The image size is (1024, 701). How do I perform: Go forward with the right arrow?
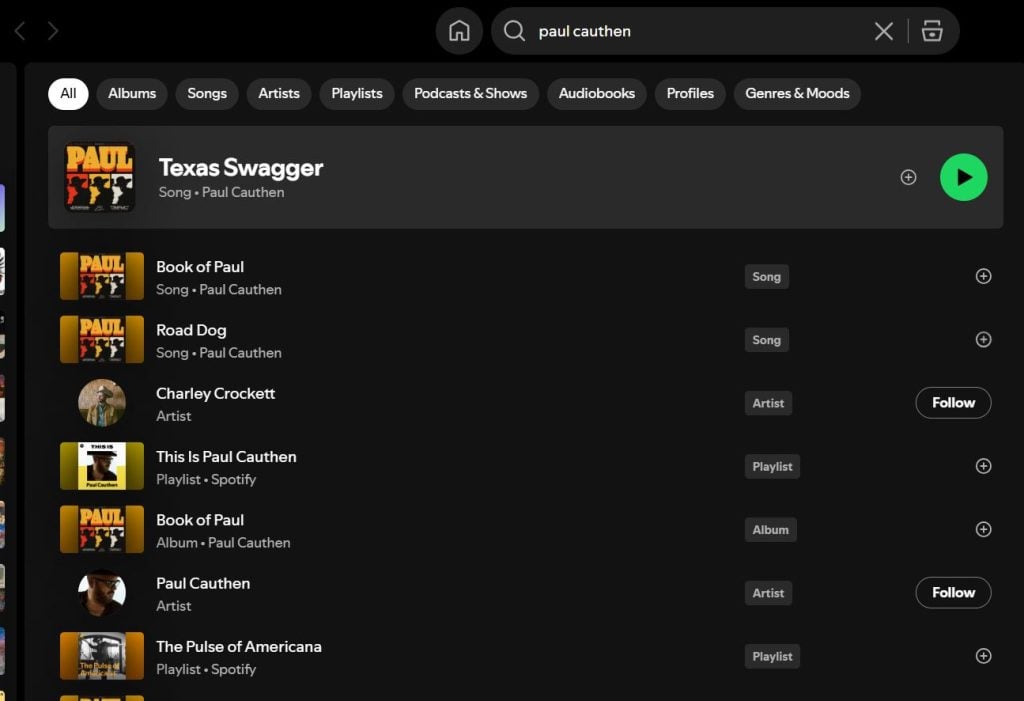(x=53, y=31)
